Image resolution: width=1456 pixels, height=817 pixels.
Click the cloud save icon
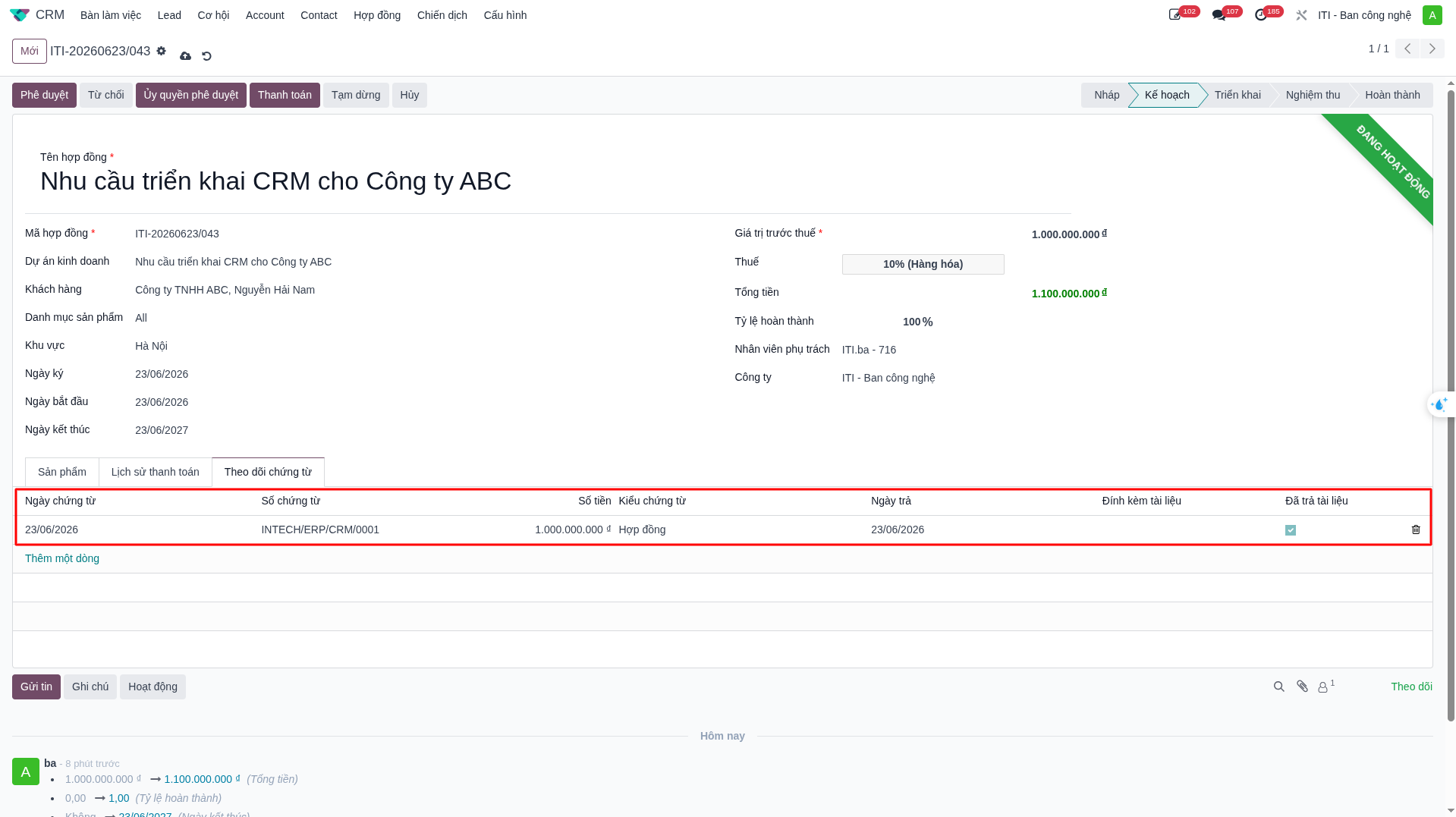tap(185, 56)
